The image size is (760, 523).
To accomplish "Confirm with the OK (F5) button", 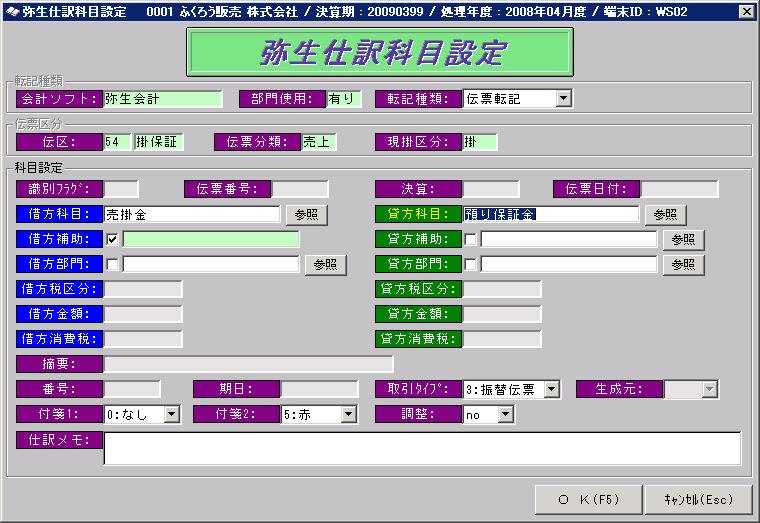I will point(588,499).
